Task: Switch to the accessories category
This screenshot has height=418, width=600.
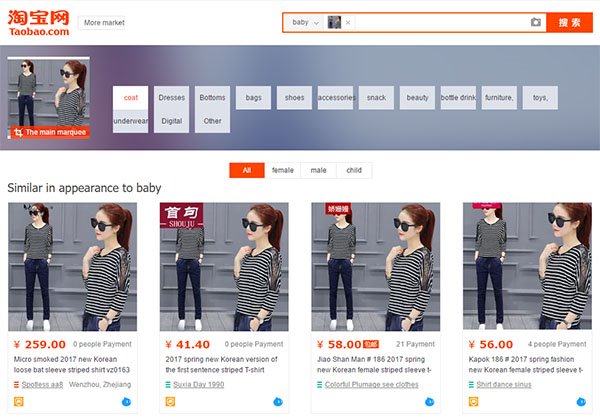Action: (x=336, y=98)
